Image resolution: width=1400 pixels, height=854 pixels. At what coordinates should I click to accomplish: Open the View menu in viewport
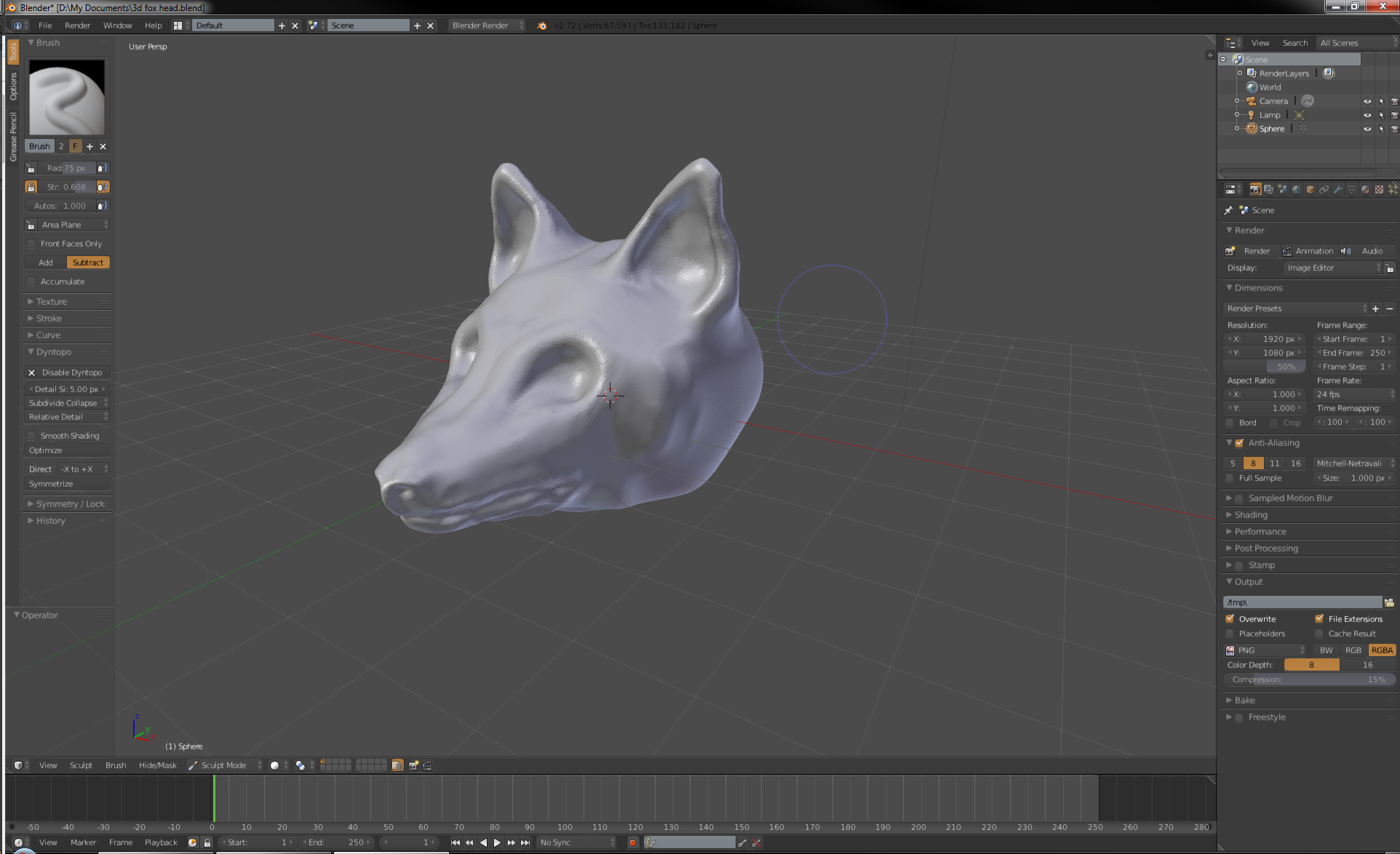coord(47,765)
